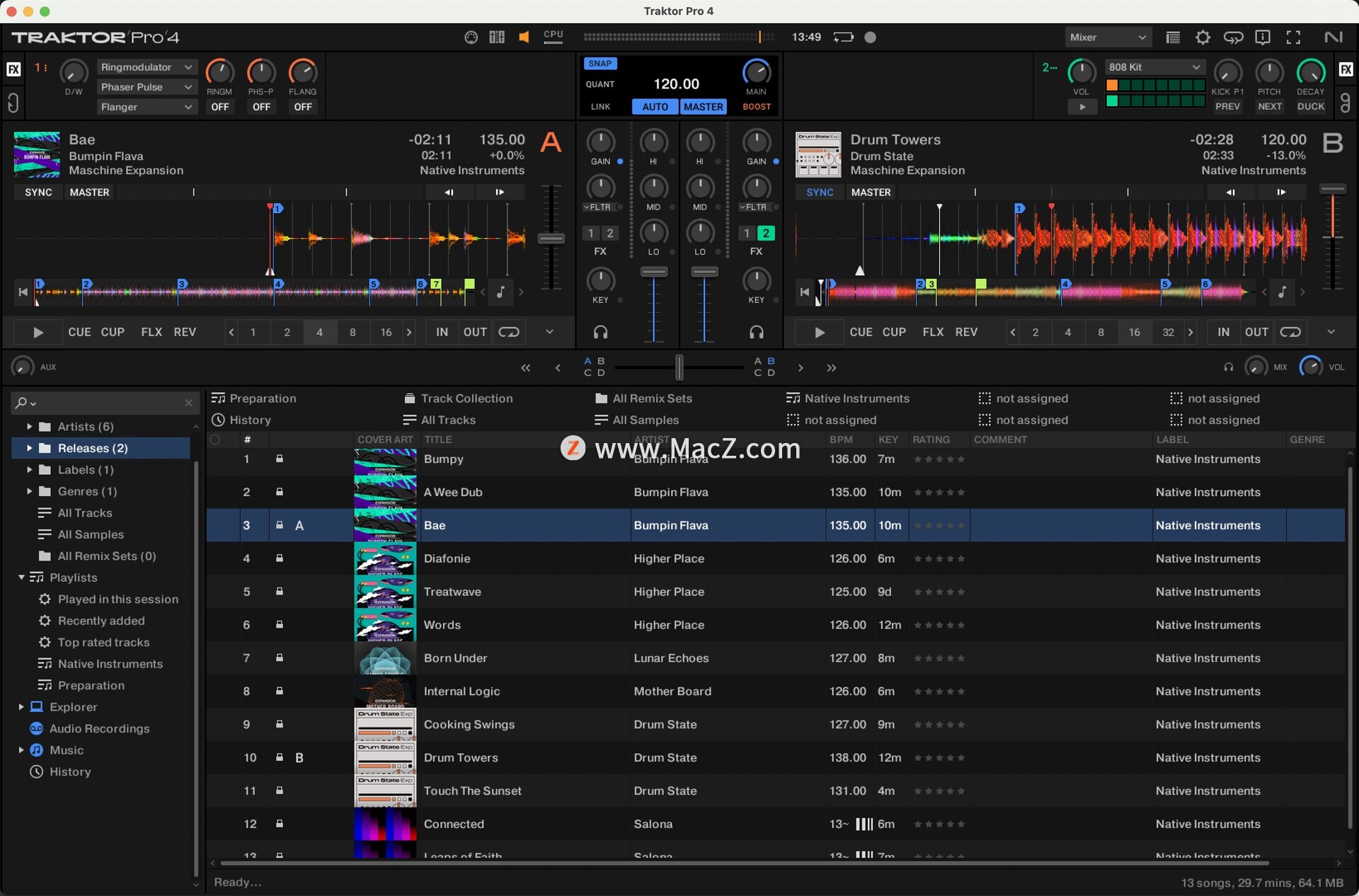Play the 808 Kit pattern player
This screenshot has width=1359, height=896.
tap(1082, 107)
